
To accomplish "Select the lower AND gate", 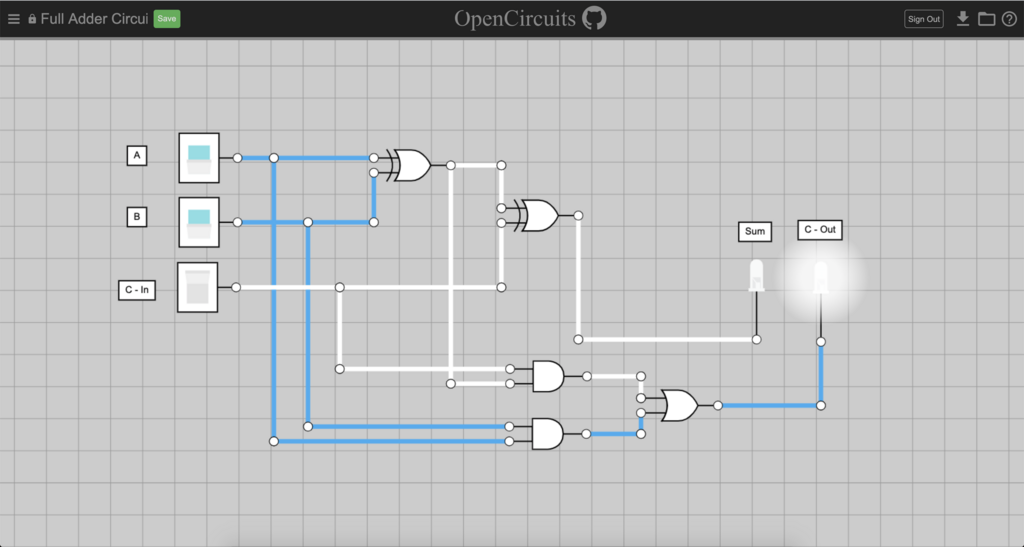I will (x=549, y=434).
